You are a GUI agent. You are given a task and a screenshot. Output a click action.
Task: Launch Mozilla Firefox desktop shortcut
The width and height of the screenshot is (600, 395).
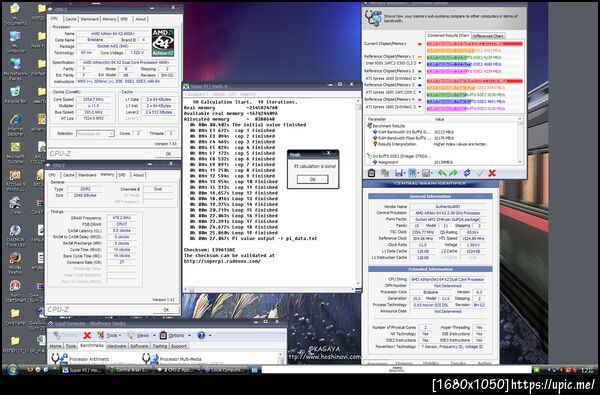tap(15, 263)
